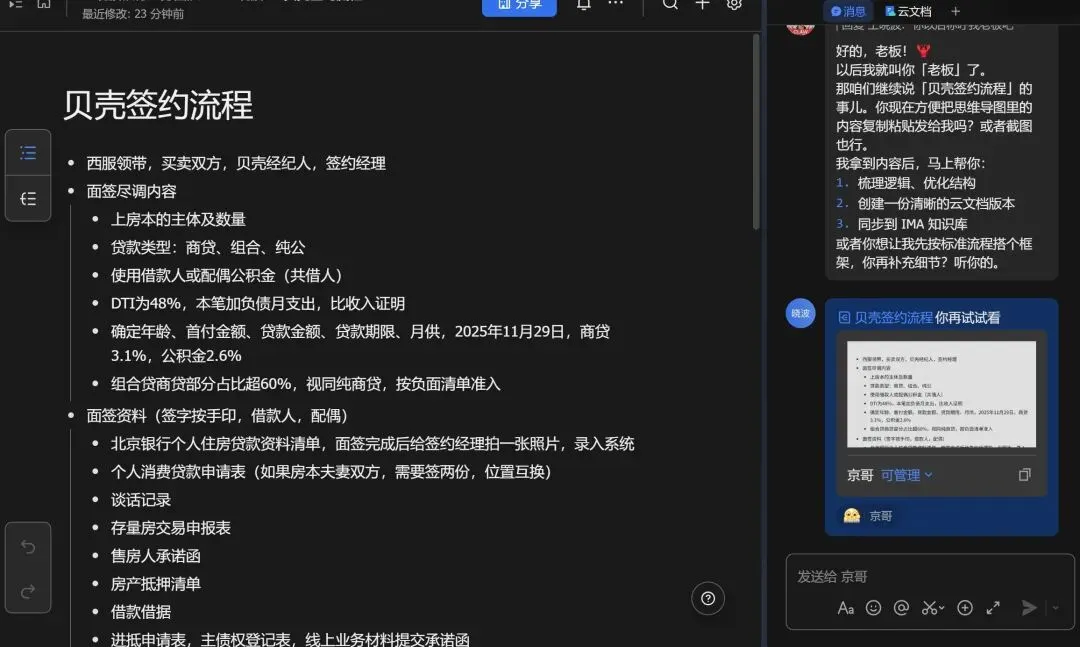This screenshot has width=1080, height=647.
Task: Open the emoji smiley picker
Action: 873,608
